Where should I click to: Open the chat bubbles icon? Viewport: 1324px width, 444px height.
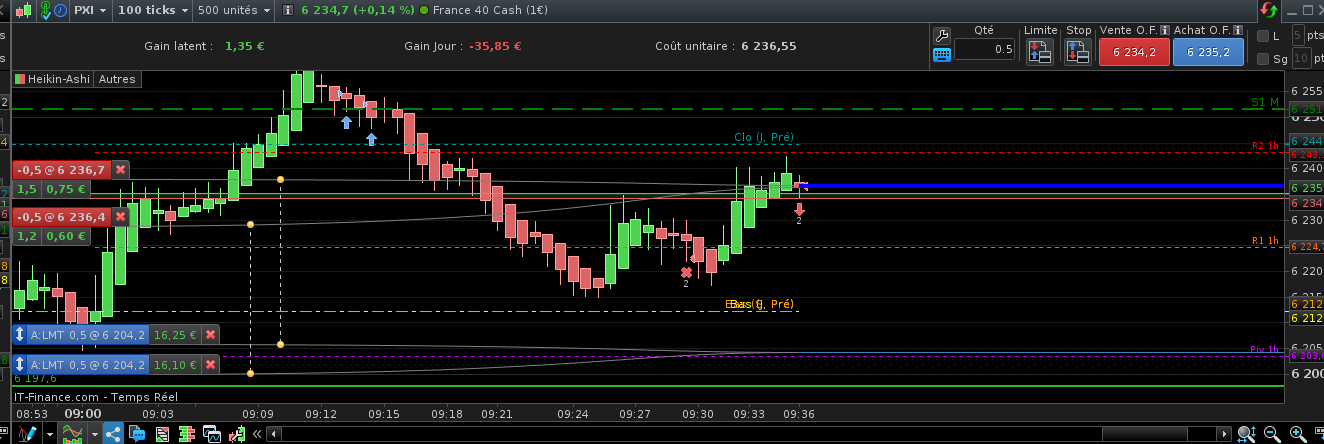coord(137,433)
